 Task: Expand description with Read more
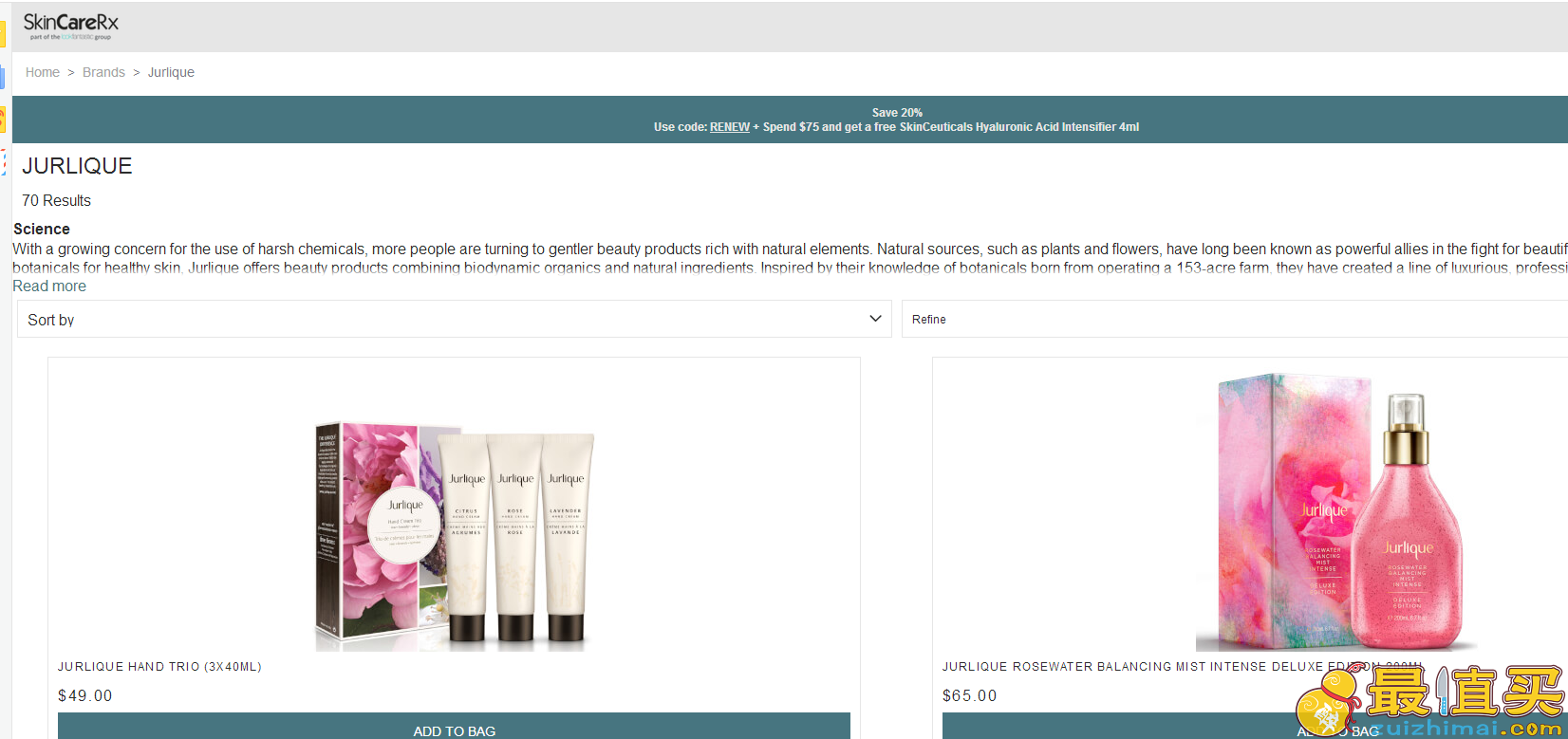[49, 286]
